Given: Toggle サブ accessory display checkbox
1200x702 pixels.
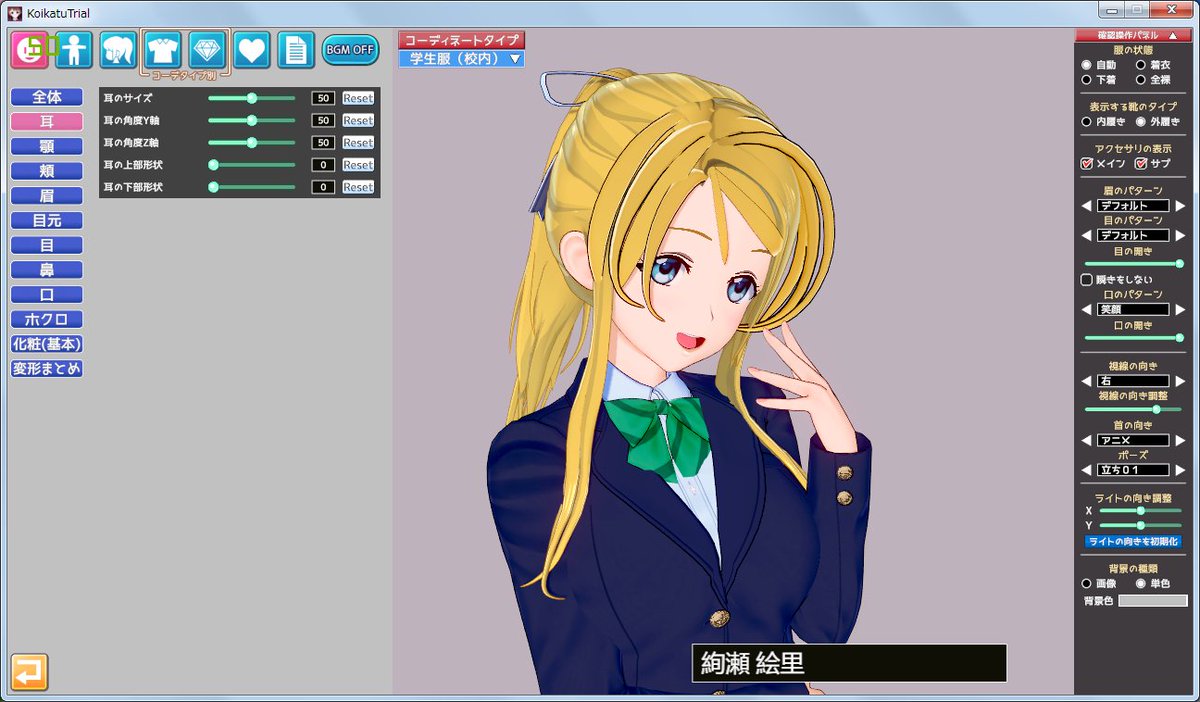Looking at the screenshot, I should click(1140, 163).
